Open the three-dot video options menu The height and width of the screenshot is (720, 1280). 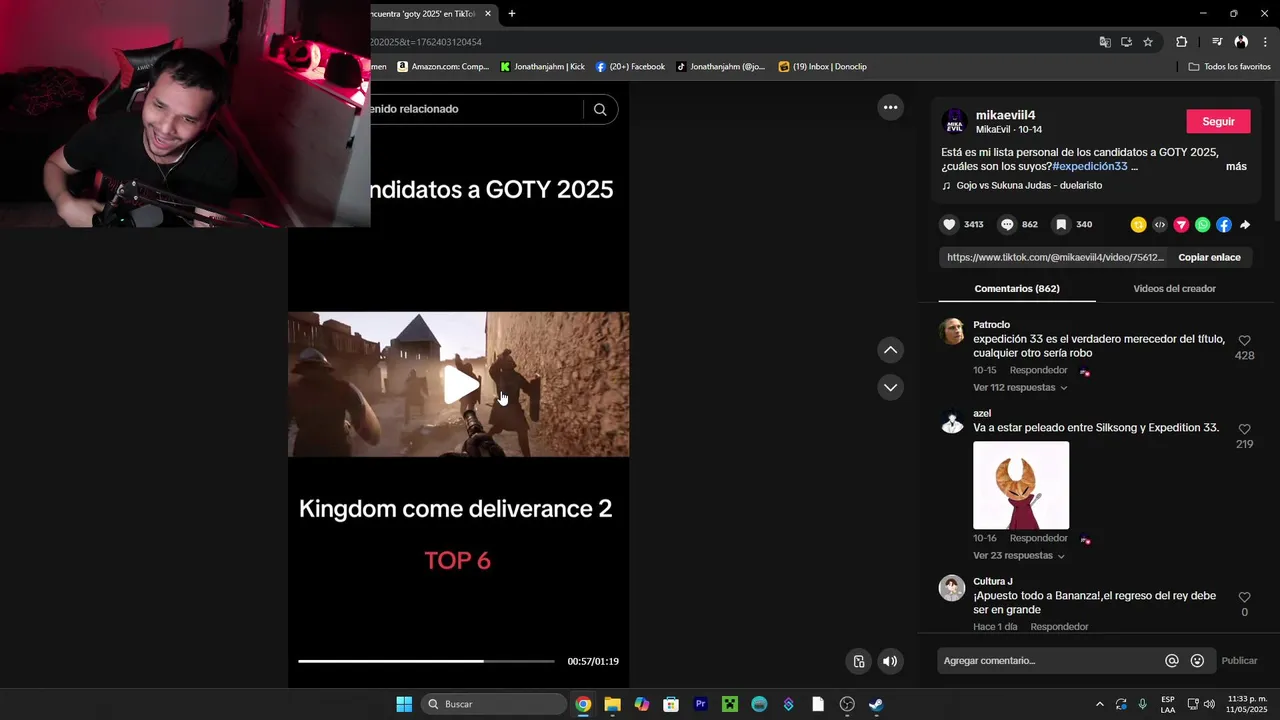click(x=890, y=107)
